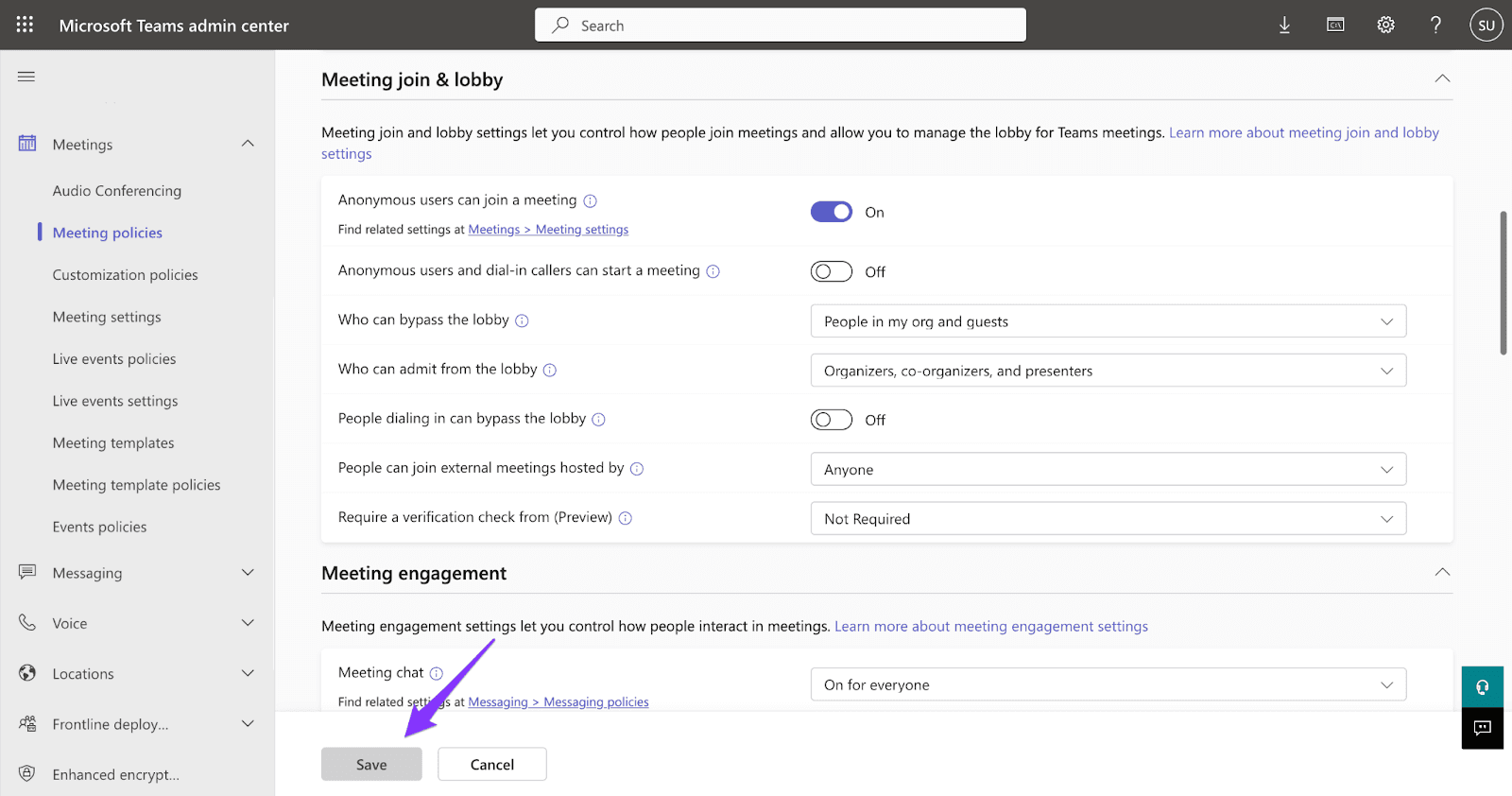Open the feedback chat bubble button
Image resolution: width=1512 pixels, height=796 pixels.
pos(1483,728)
